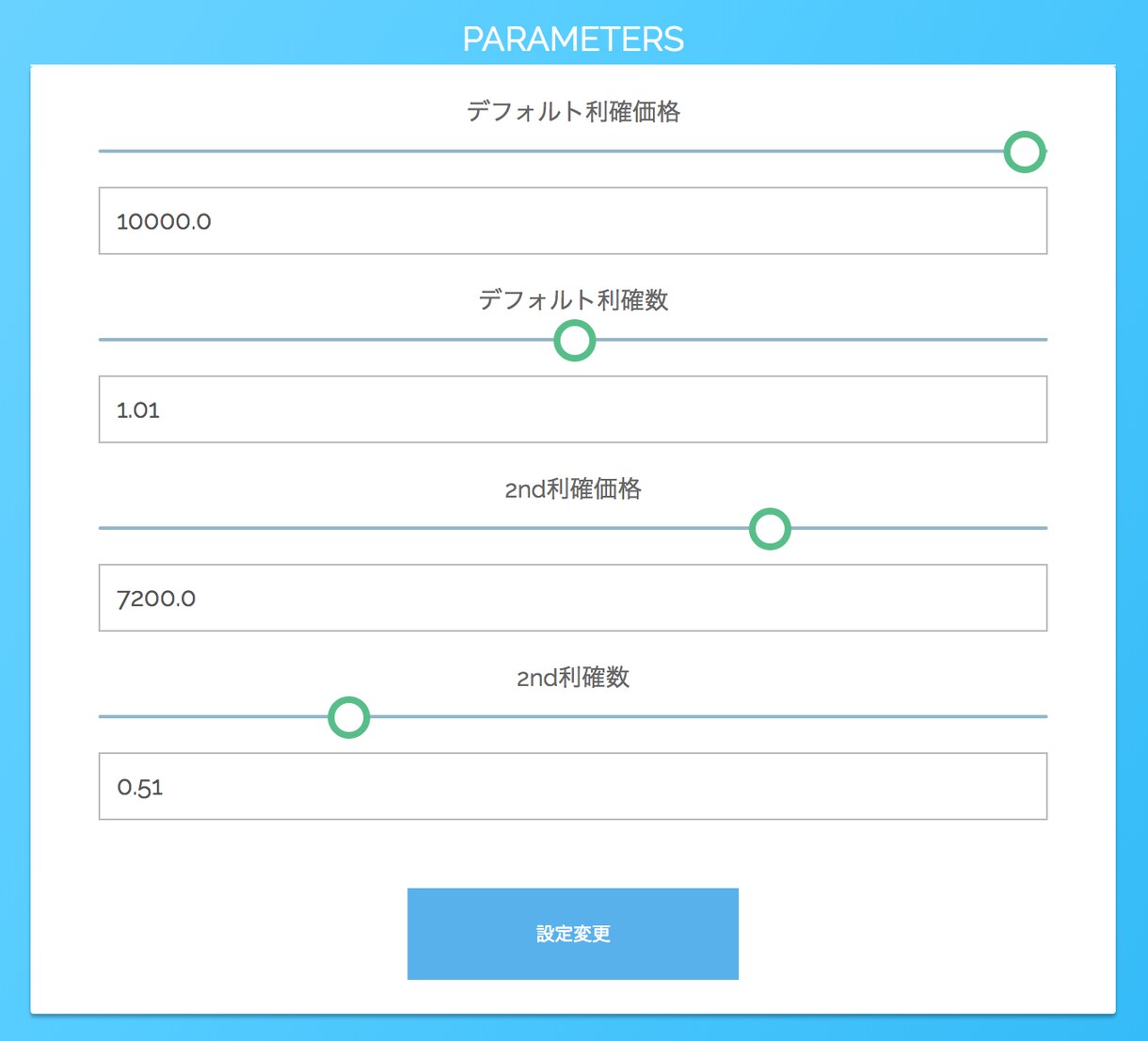The image size is (1148, 1041).
Task: Grab the デフォルト利確数 slider knob
Action: click(x=575, y=341)
